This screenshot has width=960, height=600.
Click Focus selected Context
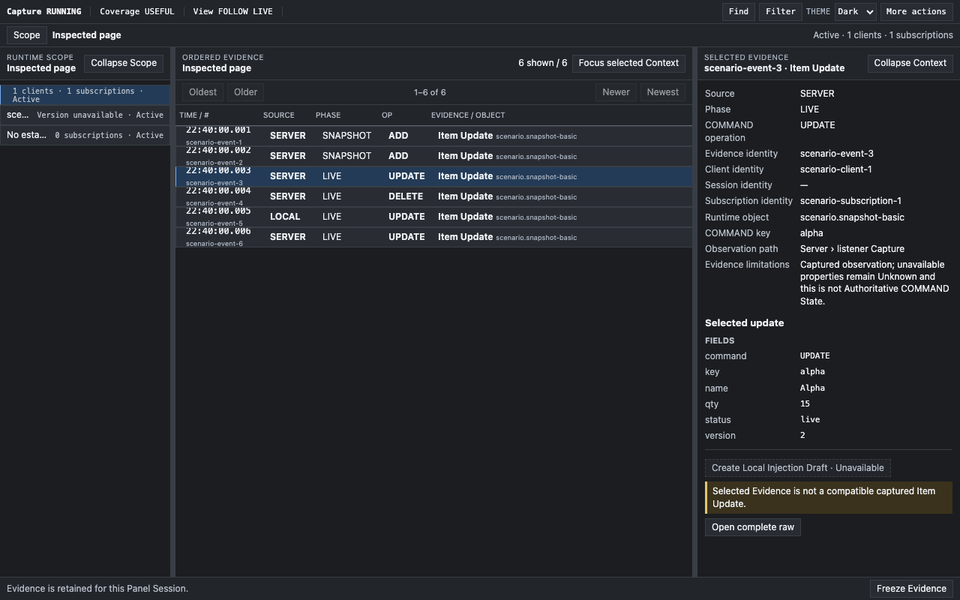tap(628, 62)
